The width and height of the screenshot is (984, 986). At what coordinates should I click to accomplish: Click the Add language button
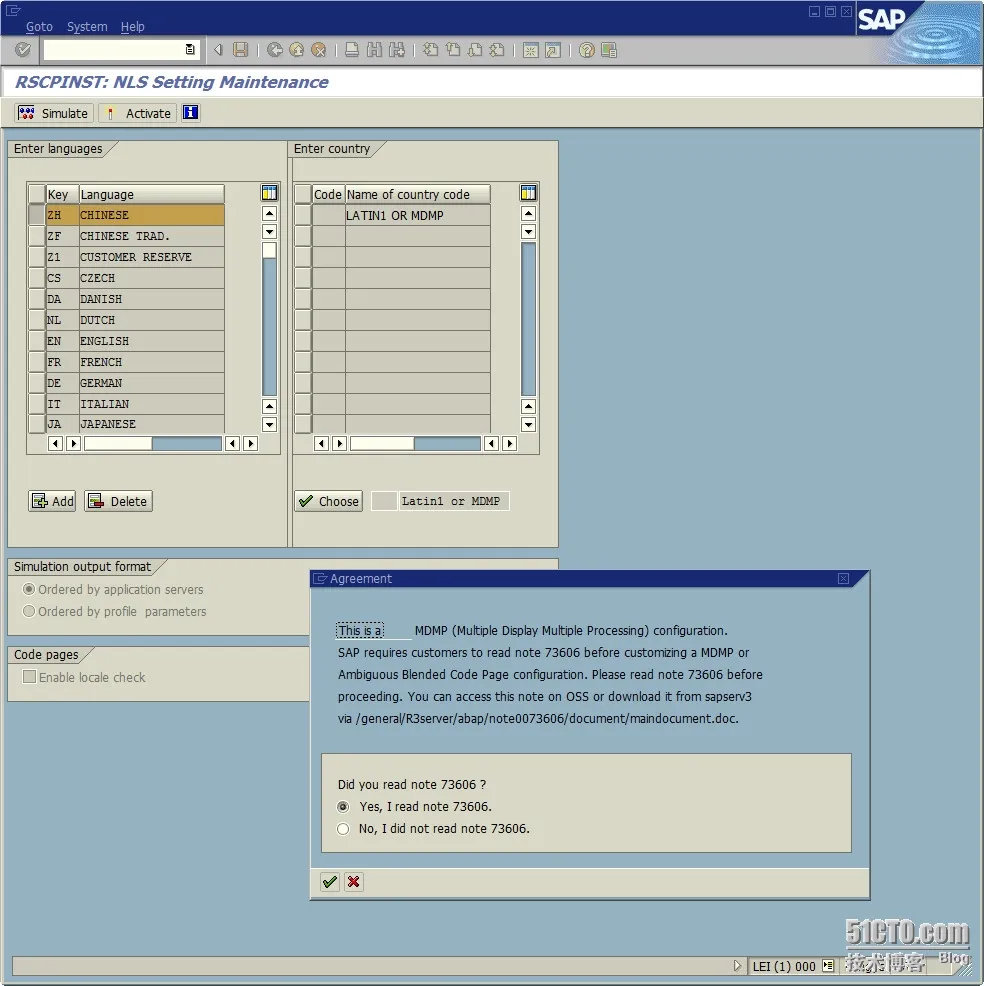pos(52,501)
